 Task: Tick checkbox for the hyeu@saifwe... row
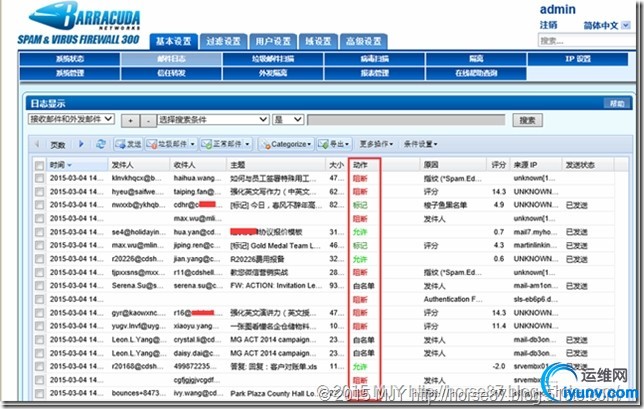pyautogui.click(x=39, y=192)
